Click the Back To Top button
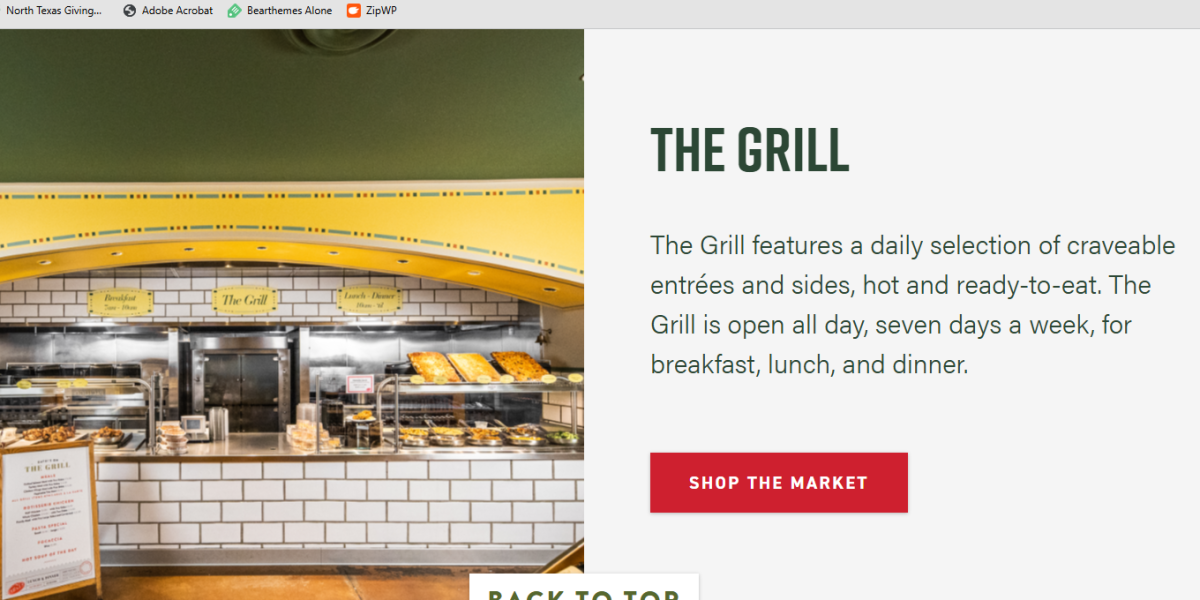The width and height of the screenshot is (1200, 600). click(x=584, y=588)
